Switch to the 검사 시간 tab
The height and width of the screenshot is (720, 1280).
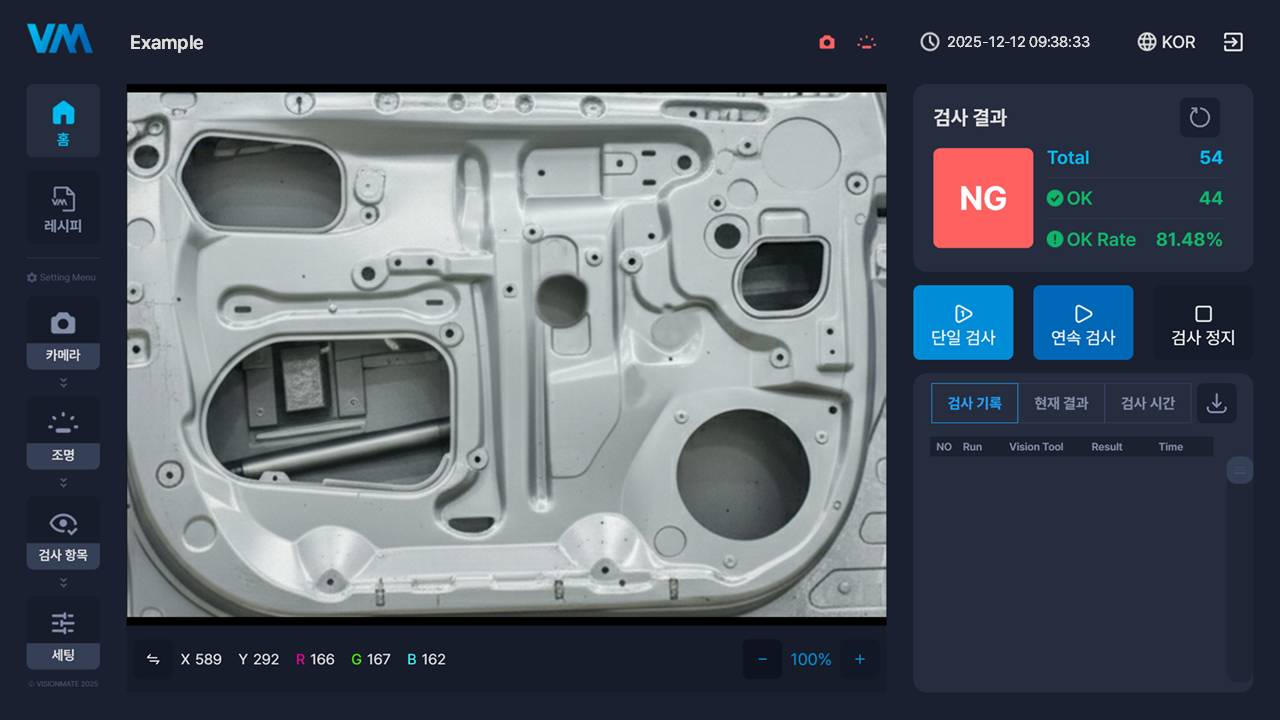tap(1147, 403)
